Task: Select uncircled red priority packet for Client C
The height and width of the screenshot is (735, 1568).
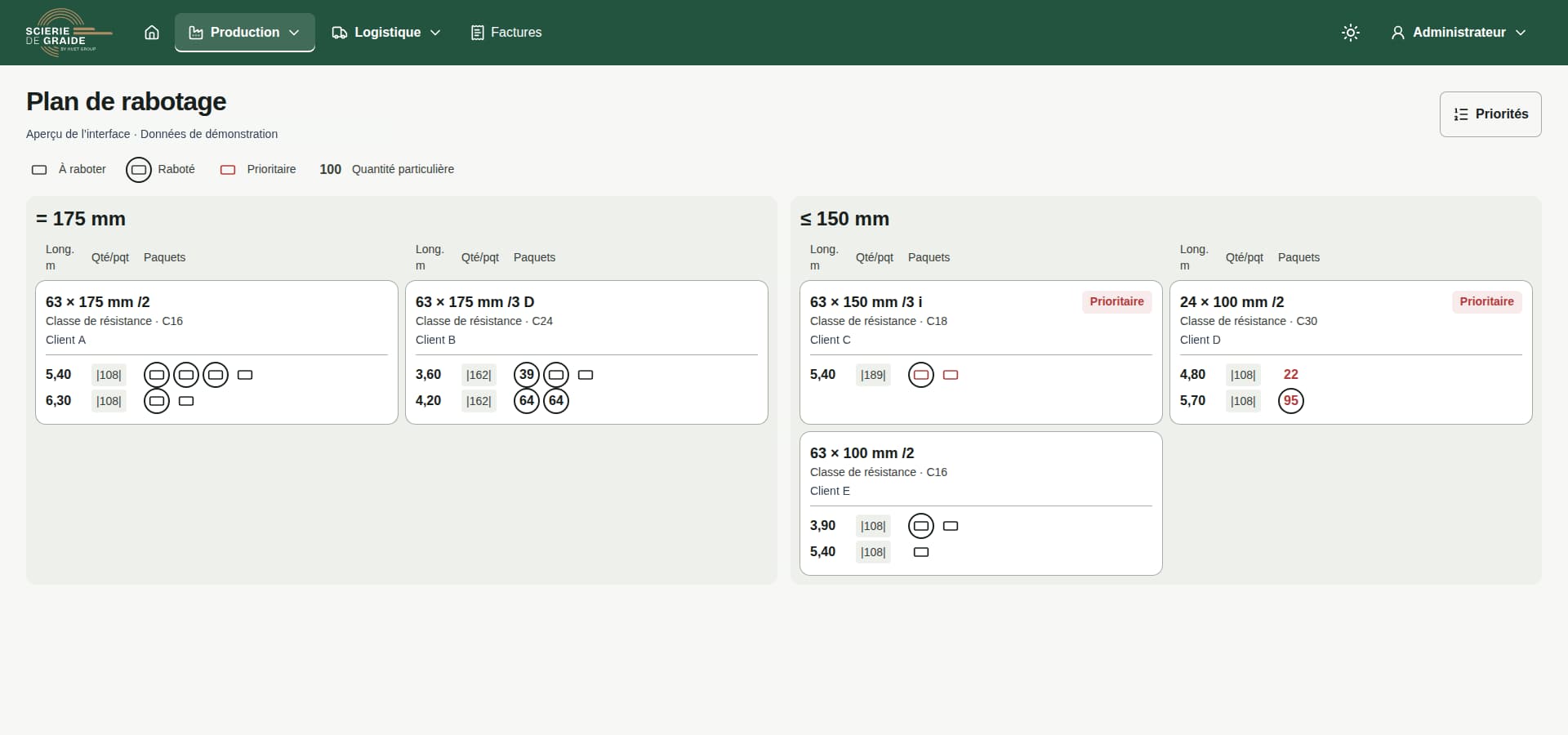Action: pos(951,375)
